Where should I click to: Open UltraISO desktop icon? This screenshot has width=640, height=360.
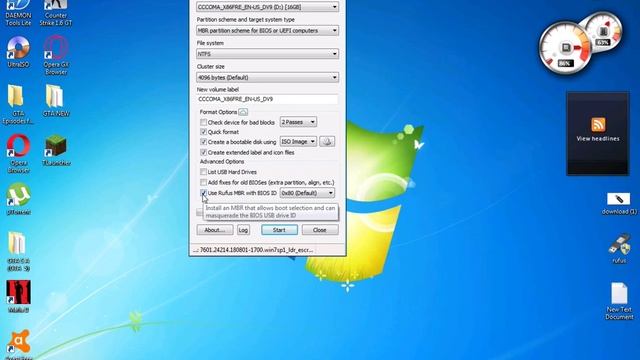tap(18, 51)
